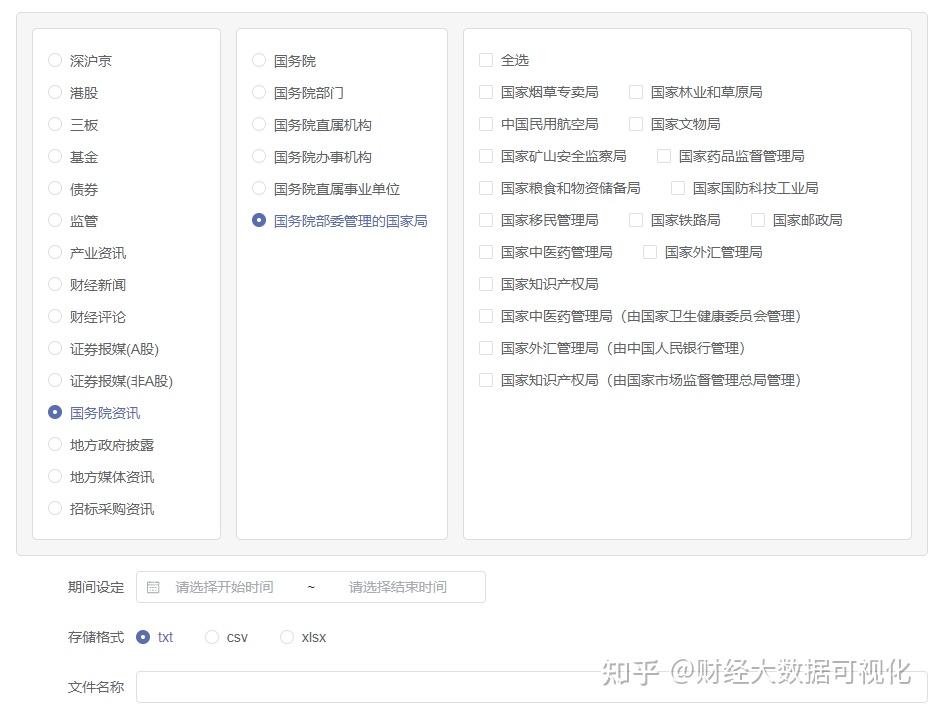
Task: Choose 地方政府披露 category
Action: click(55, 445)
